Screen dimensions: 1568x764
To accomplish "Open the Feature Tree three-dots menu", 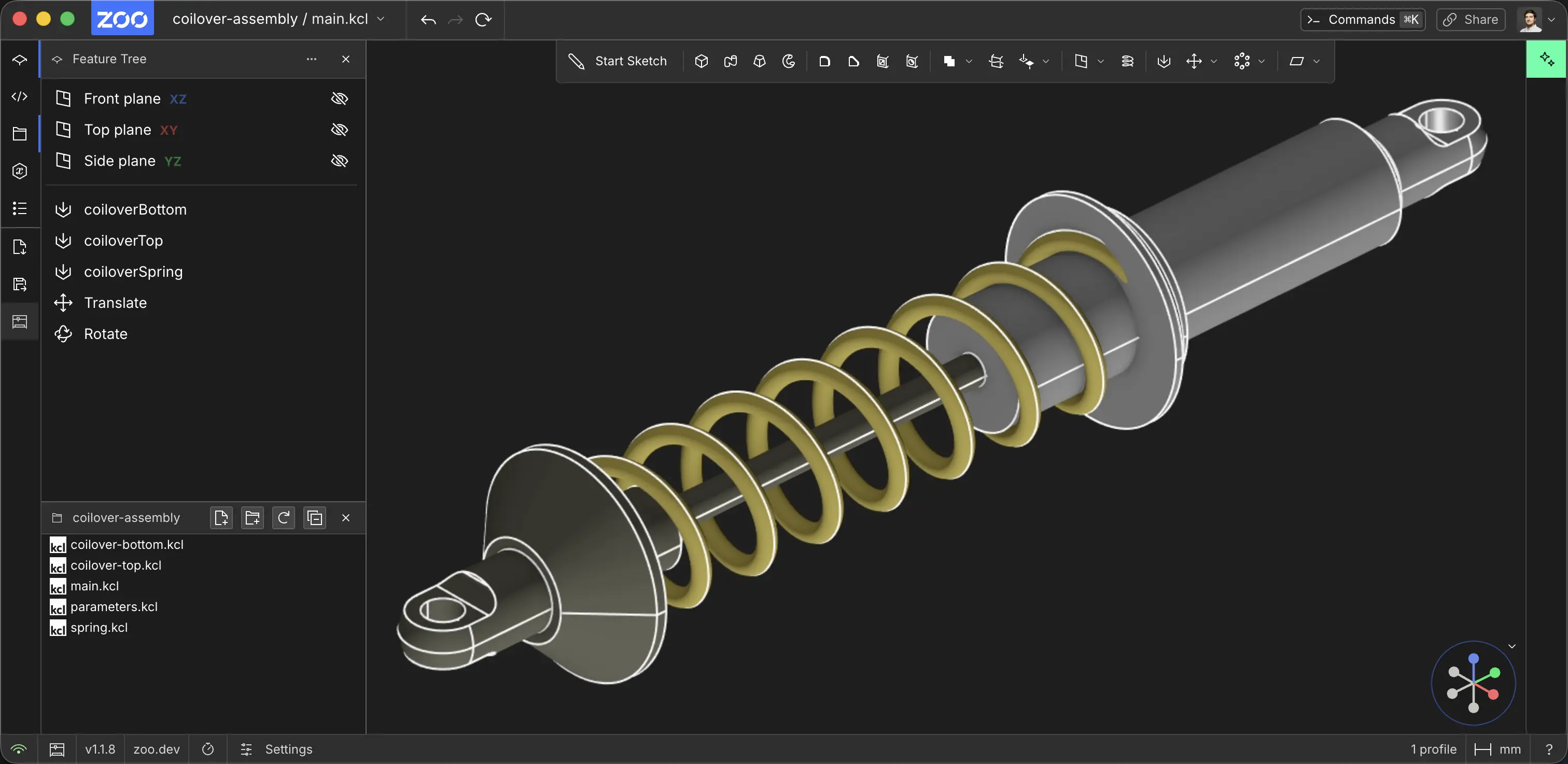I will point(312,59).
